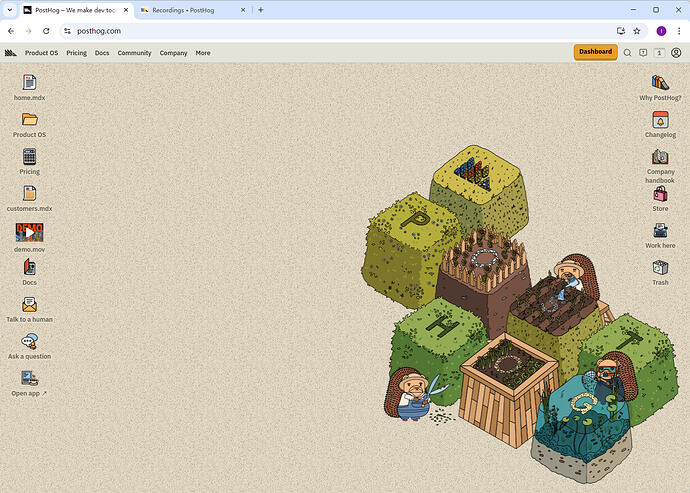Image resolution: width=690 pixels, height=493 pixels.
Task: Open the Changelog desktop icon
Action: click(660, 120)
